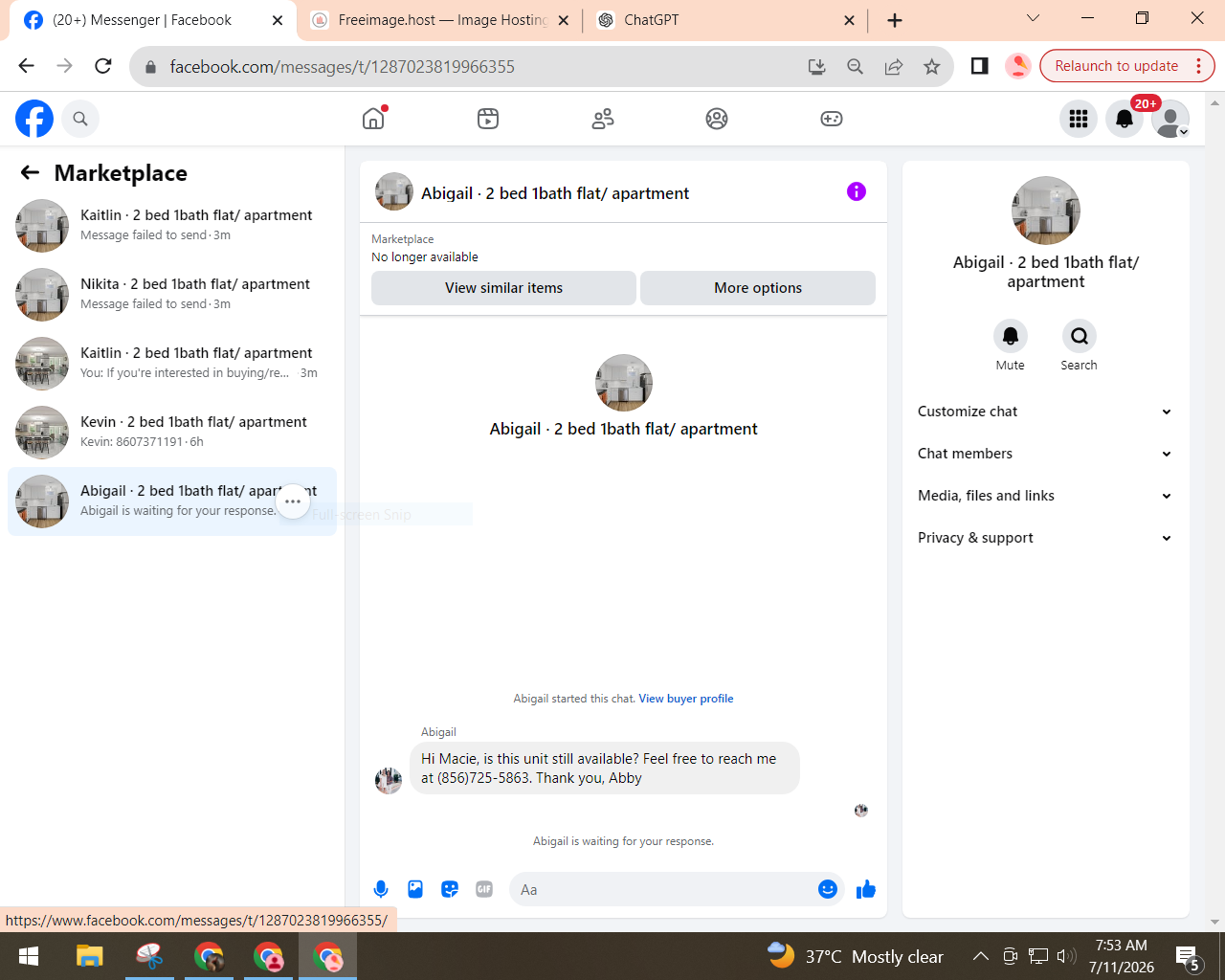Switch to the ChatGPT tab
The image size is (1225, 980).
pos(727,20)
